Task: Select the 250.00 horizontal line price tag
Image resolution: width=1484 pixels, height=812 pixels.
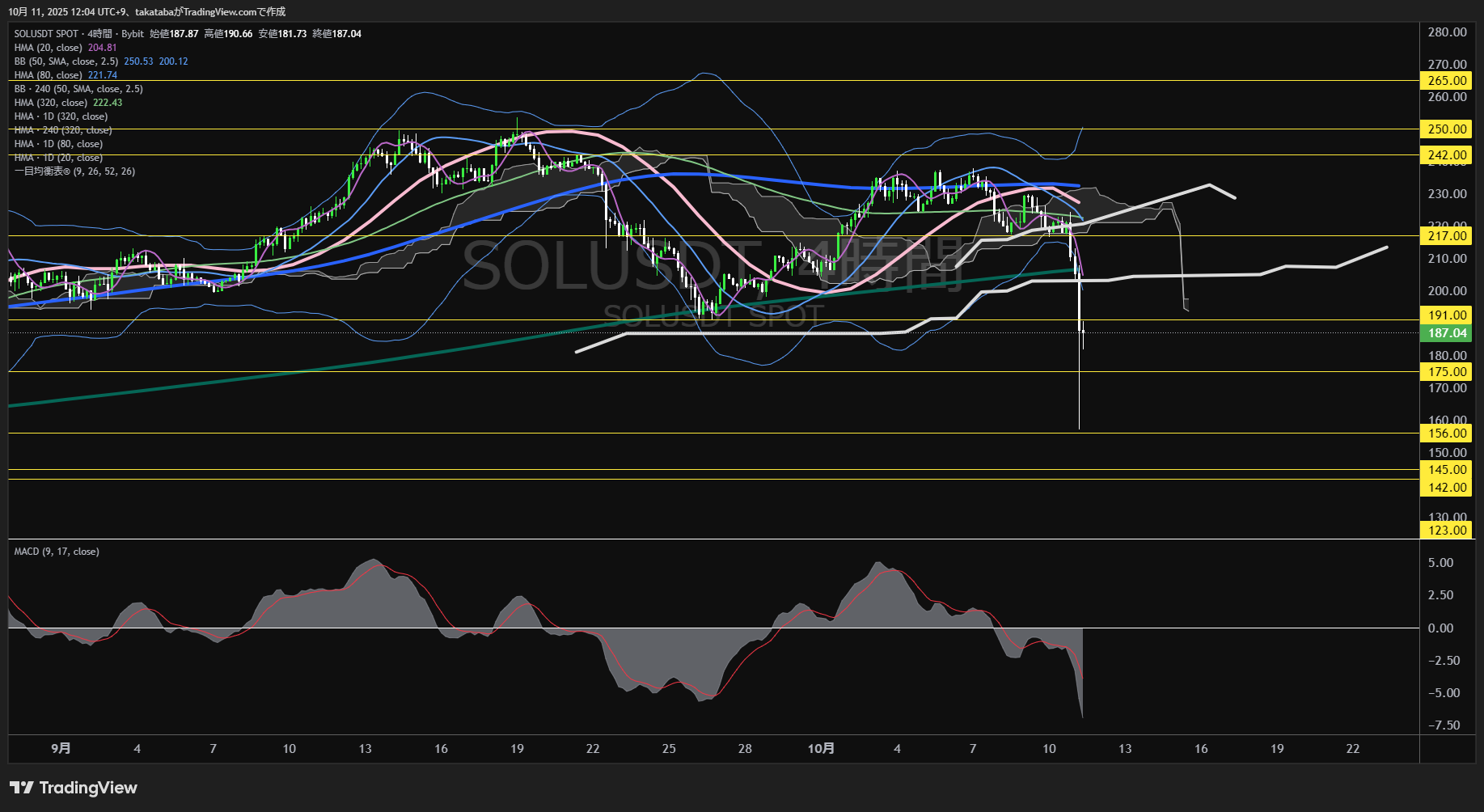Action: point(1447,129)
